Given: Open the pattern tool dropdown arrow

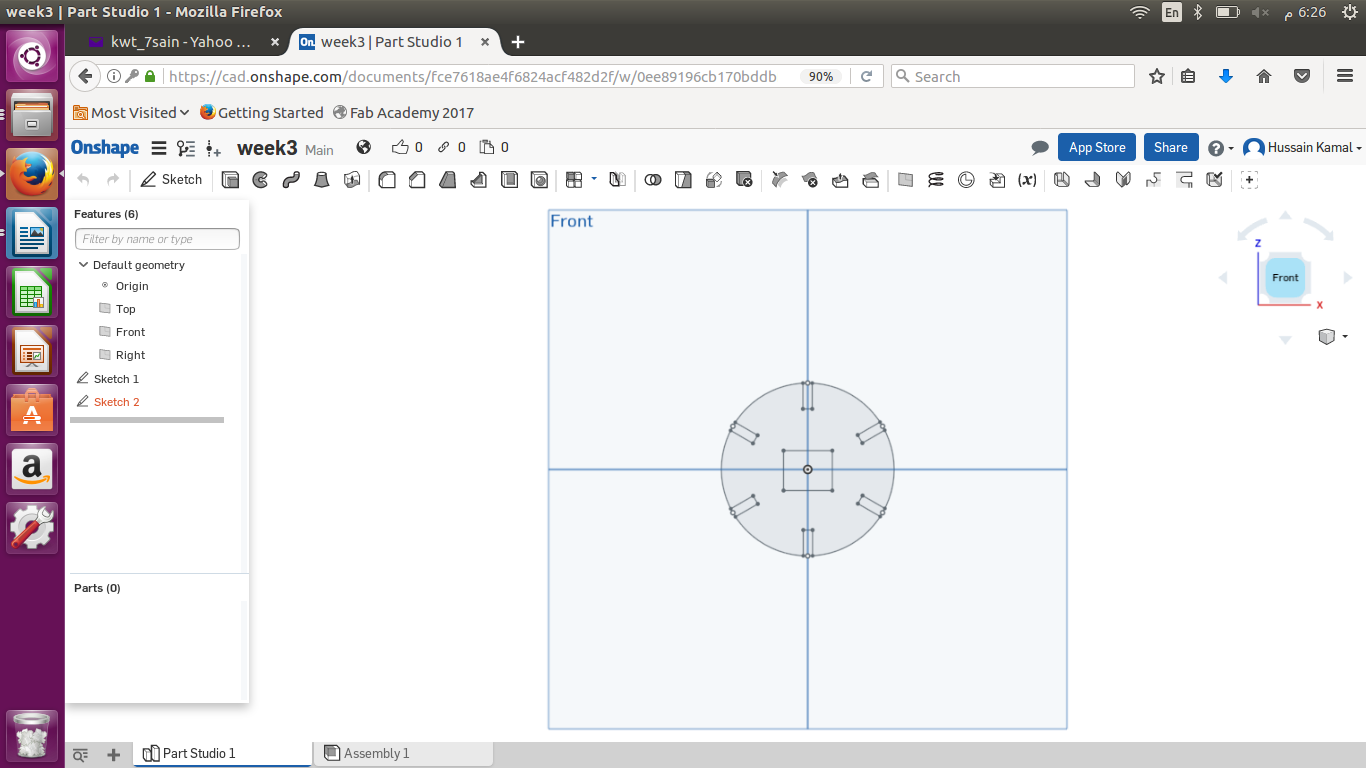Looking at the screenshot, I should (x=594, y=179).
